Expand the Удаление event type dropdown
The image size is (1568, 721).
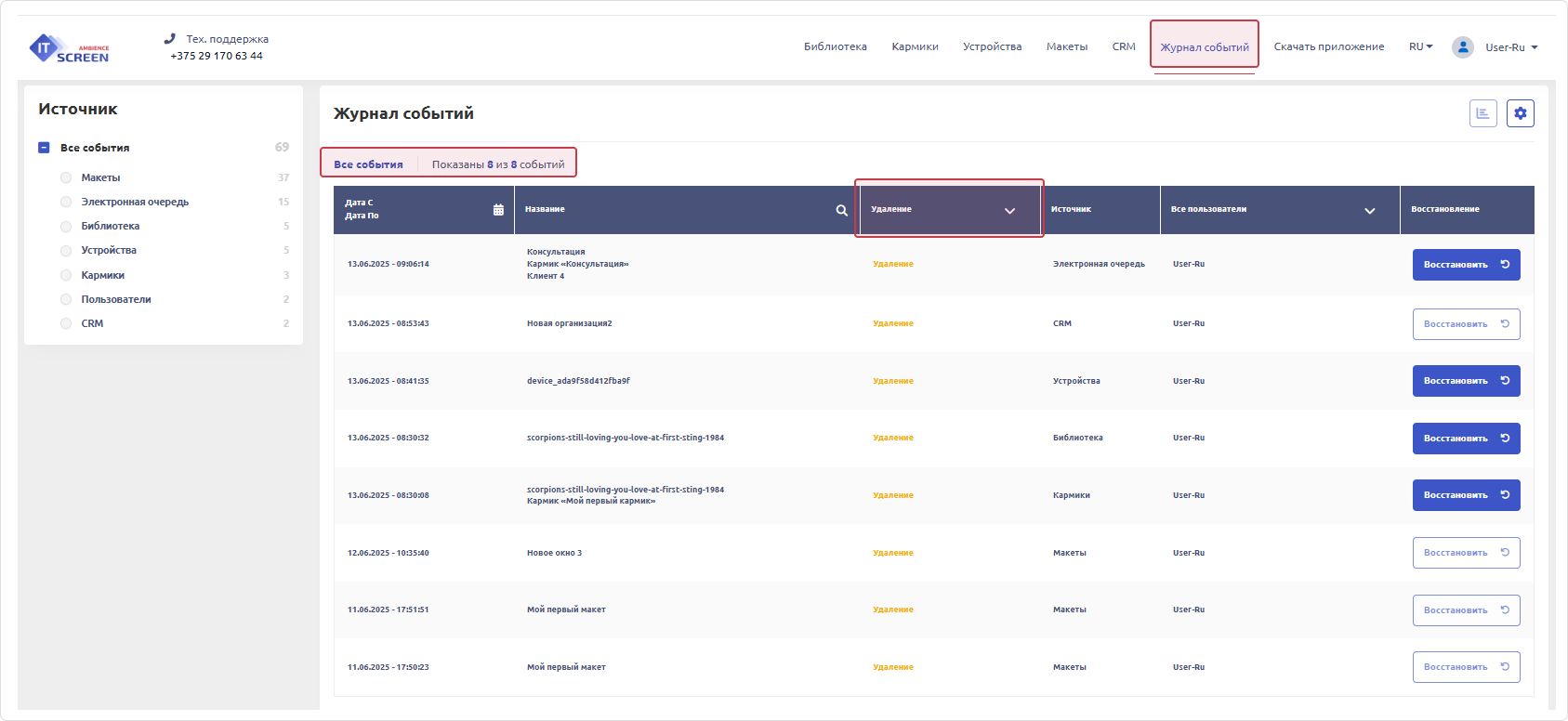[1009, 210]
